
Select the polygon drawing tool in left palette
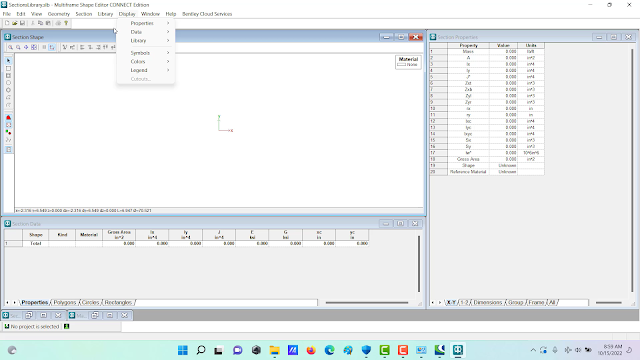(9, 98)
